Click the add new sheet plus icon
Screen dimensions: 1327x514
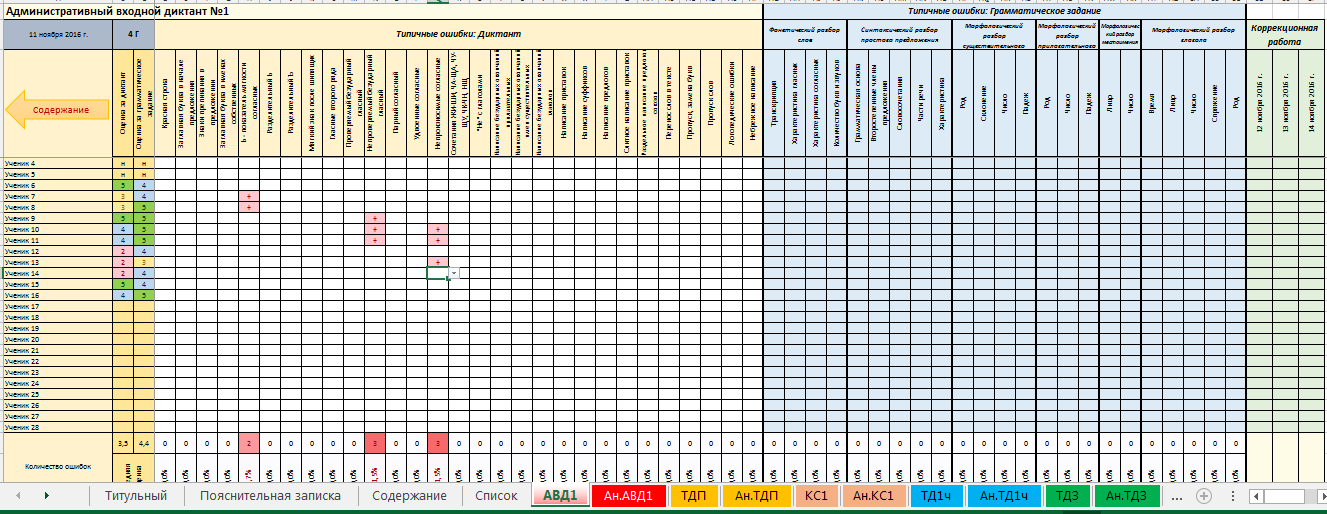[1204, 496]
